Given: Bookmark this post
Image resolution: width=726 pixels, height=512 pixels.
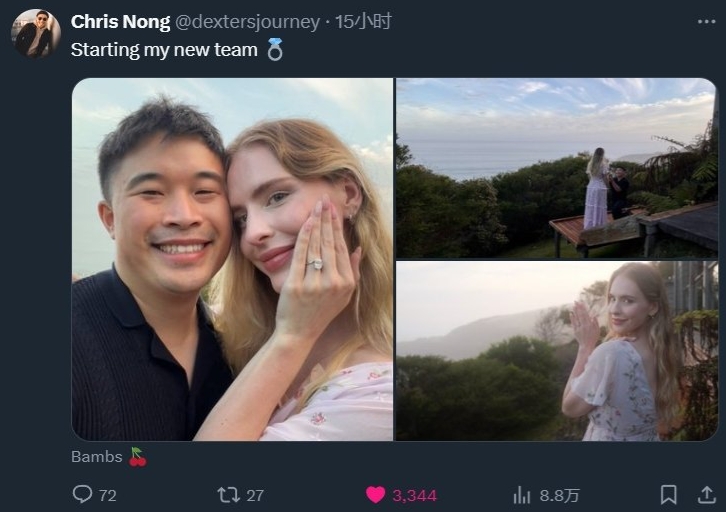Looking at the screenshot, I should click(669, 495).
